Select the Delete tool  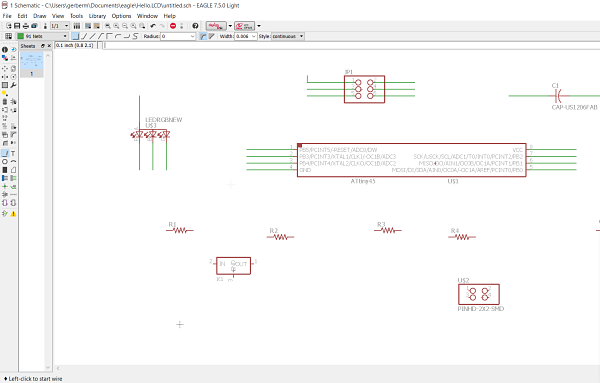pyautogui.click(x=5, y=101)
